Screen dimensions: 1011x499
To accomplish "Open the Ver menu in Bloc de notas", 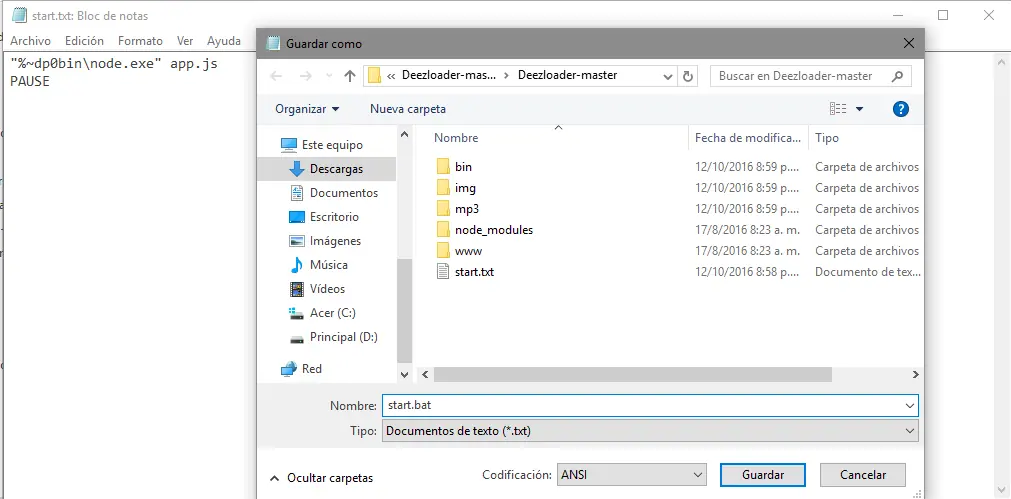I will point(185,41).
